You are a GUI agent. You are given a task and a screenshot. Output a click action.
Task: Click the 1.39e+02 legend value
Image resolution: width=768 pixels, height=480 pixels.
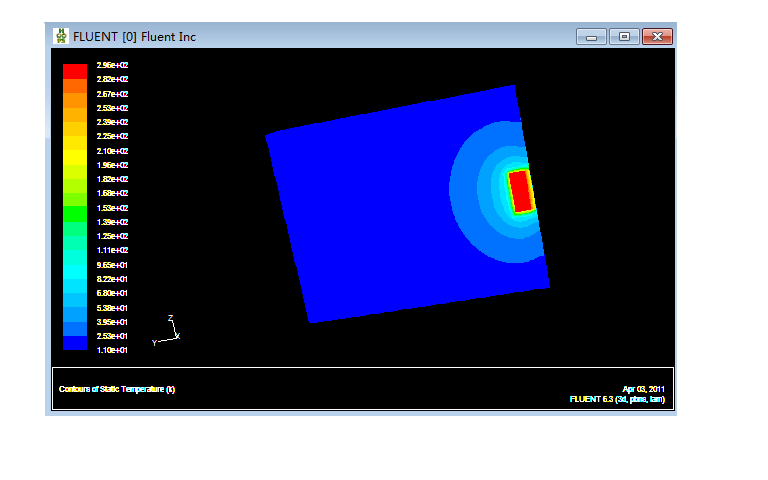(112, 222)
